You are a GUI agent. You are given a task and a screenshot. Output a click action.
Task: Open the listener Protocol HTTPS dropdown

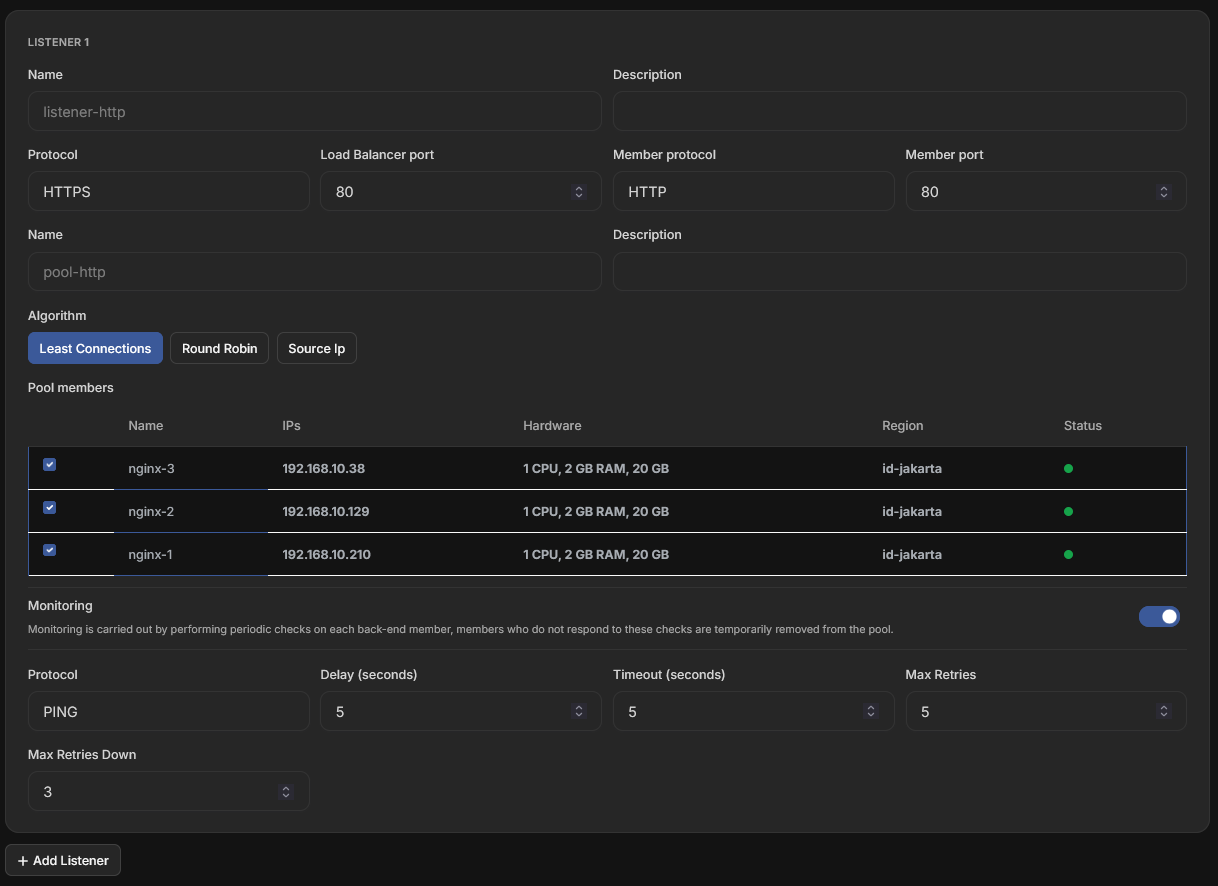(169, 191)
